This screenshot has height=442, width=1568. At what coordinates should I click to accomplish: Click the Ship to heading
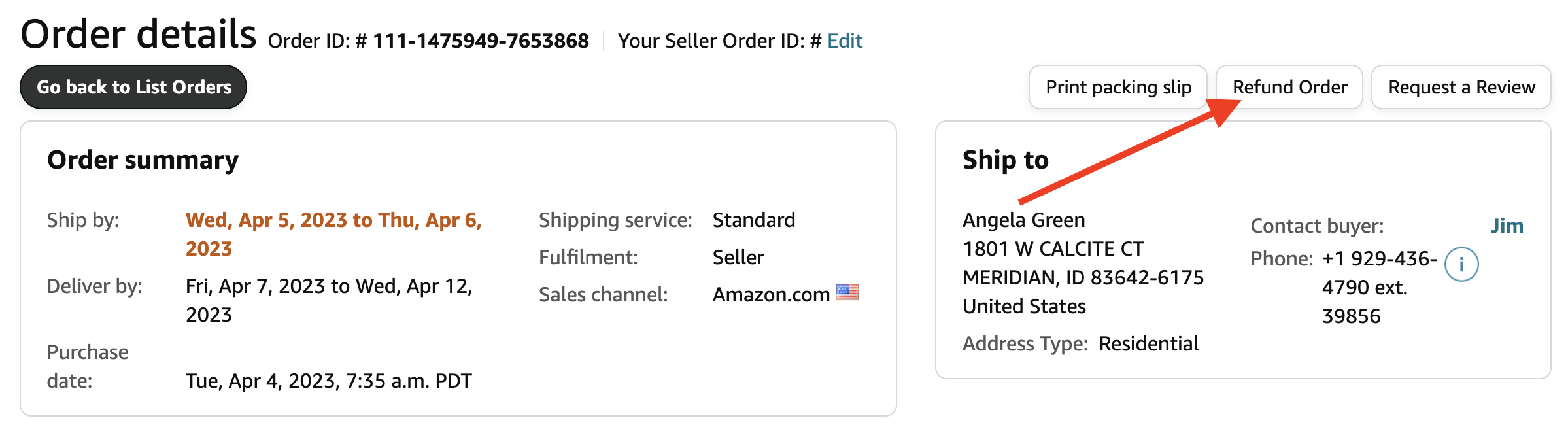1006,160
